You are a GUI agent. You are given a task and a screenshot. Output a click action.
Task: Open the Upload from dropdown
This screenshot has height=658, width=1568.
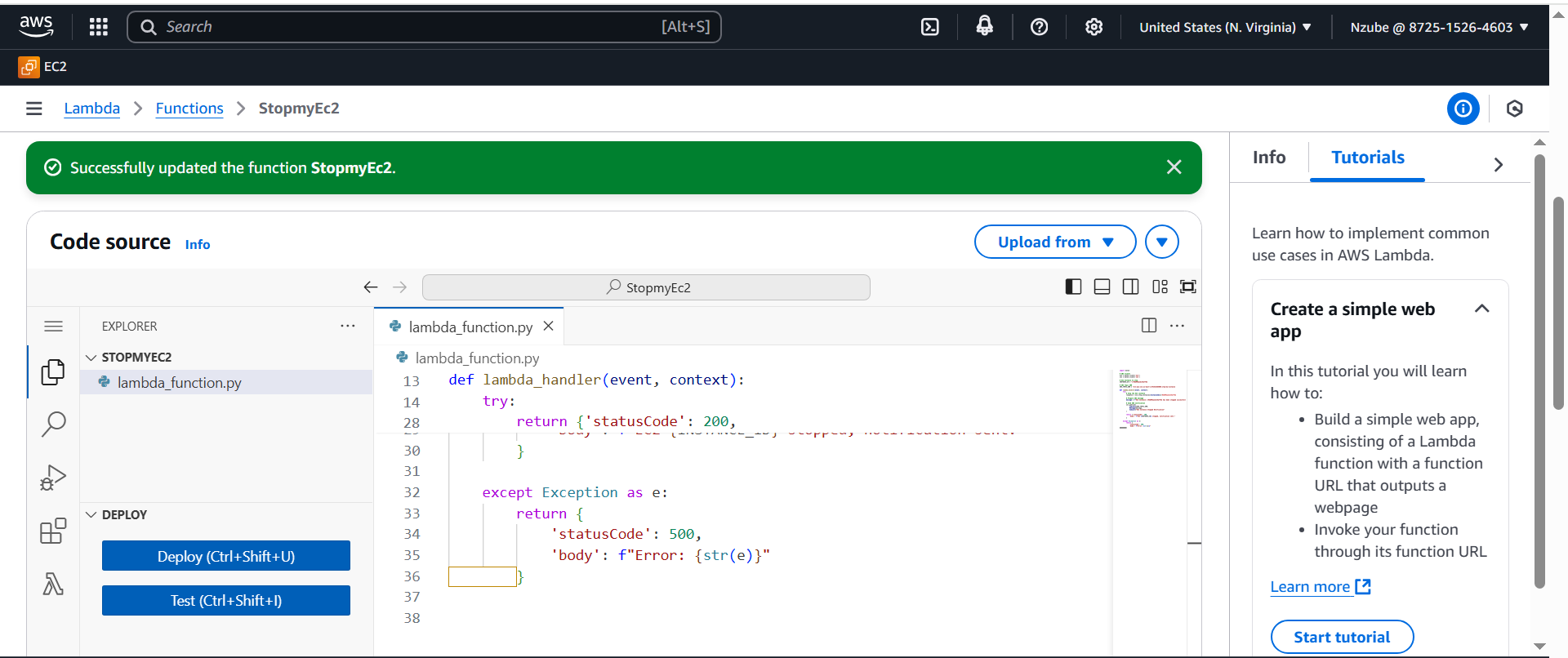click(x=1055, y=242)
